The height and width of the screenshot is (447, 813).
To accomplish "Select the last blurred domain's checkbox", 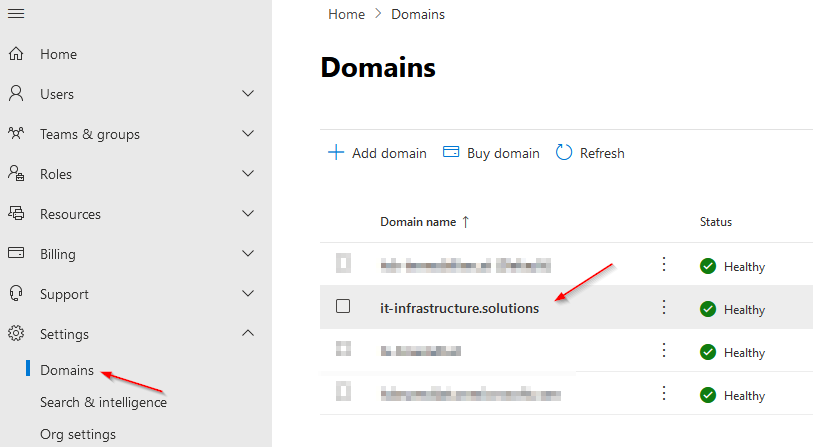I will [343, 392].
